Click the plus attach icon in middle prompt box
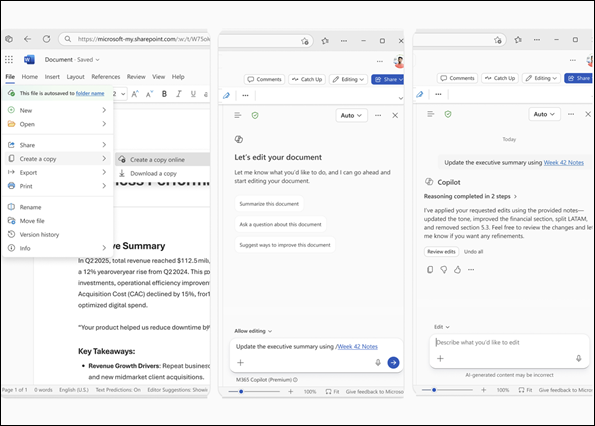The height and width of the screenshot is (426, 595). (240, 363)
